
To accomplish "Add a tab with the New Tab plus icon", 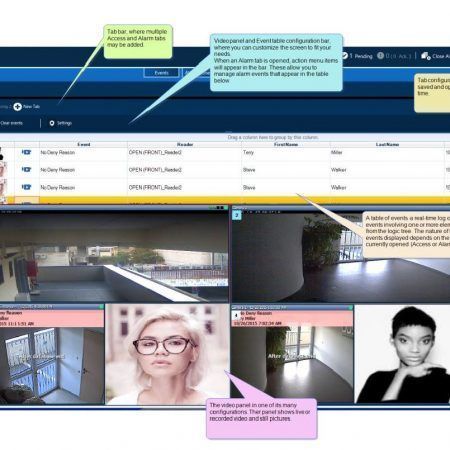I will point(17,106).
